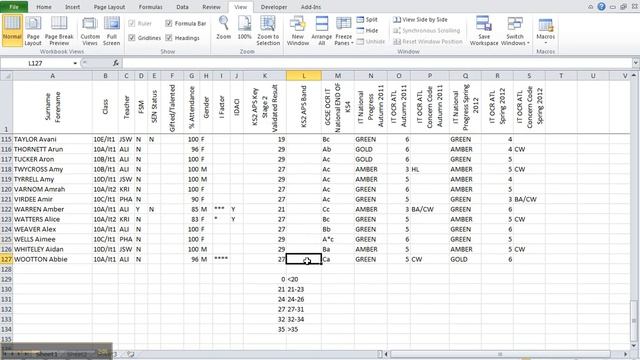
Task: Open Excel Help
Action: [601, 7]
